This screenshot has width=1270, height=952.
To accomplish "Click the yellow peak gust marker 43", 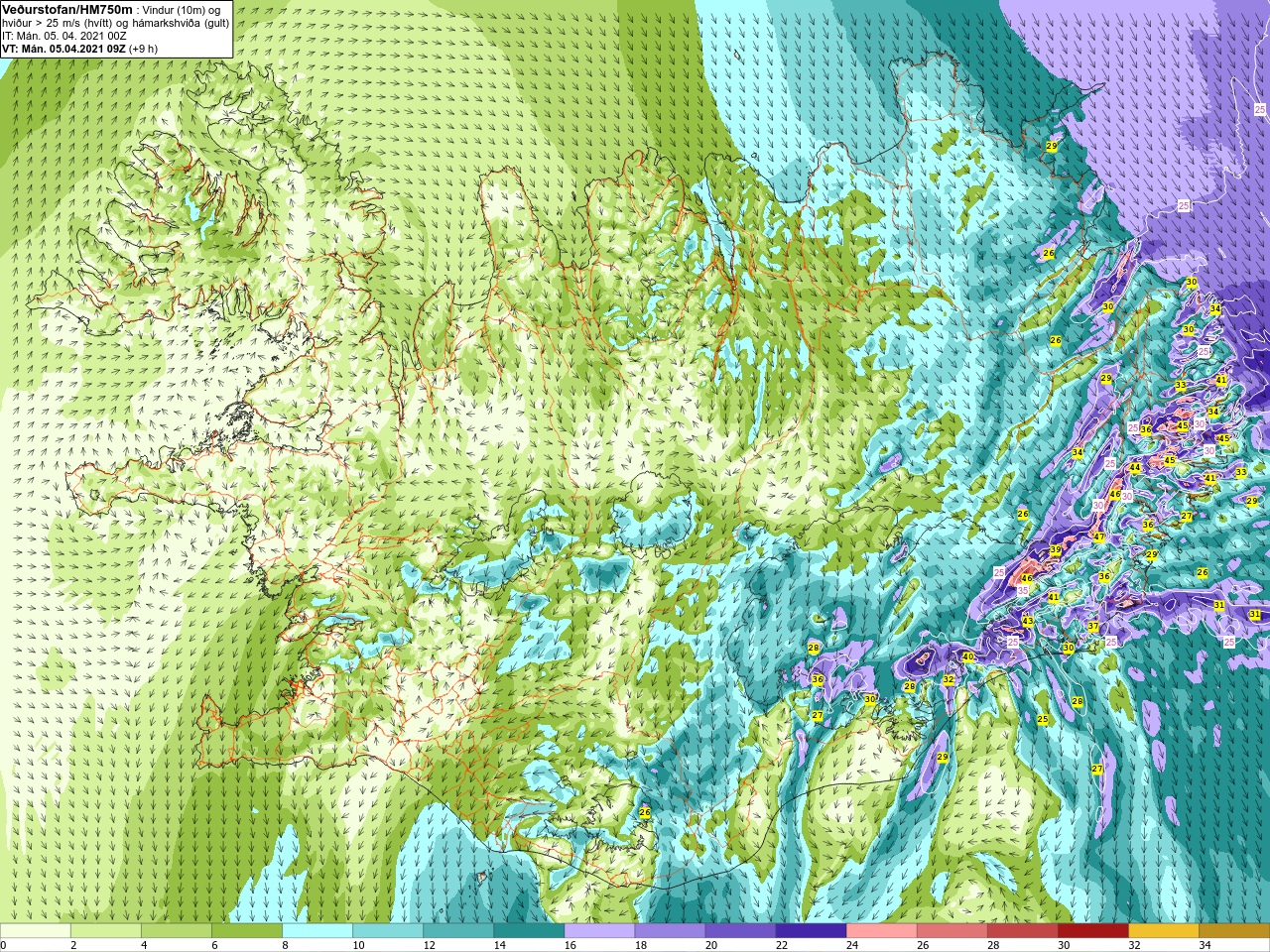I will (x=1028, y=622).
